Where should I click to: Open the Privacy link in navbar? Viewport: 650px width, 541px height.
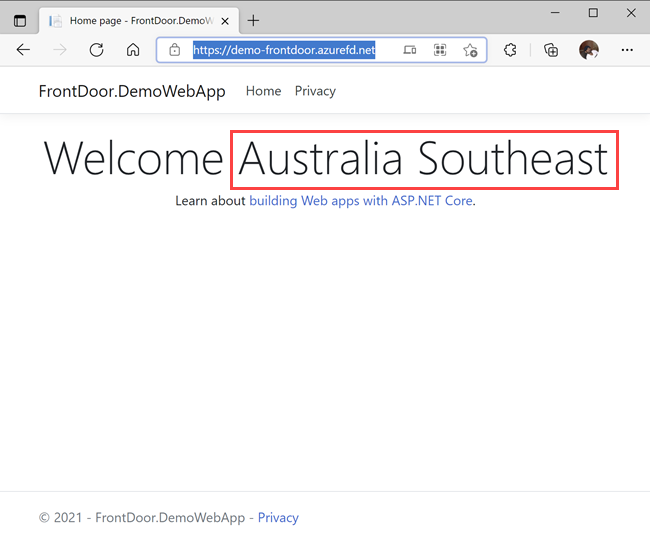(x=315, y=91)
